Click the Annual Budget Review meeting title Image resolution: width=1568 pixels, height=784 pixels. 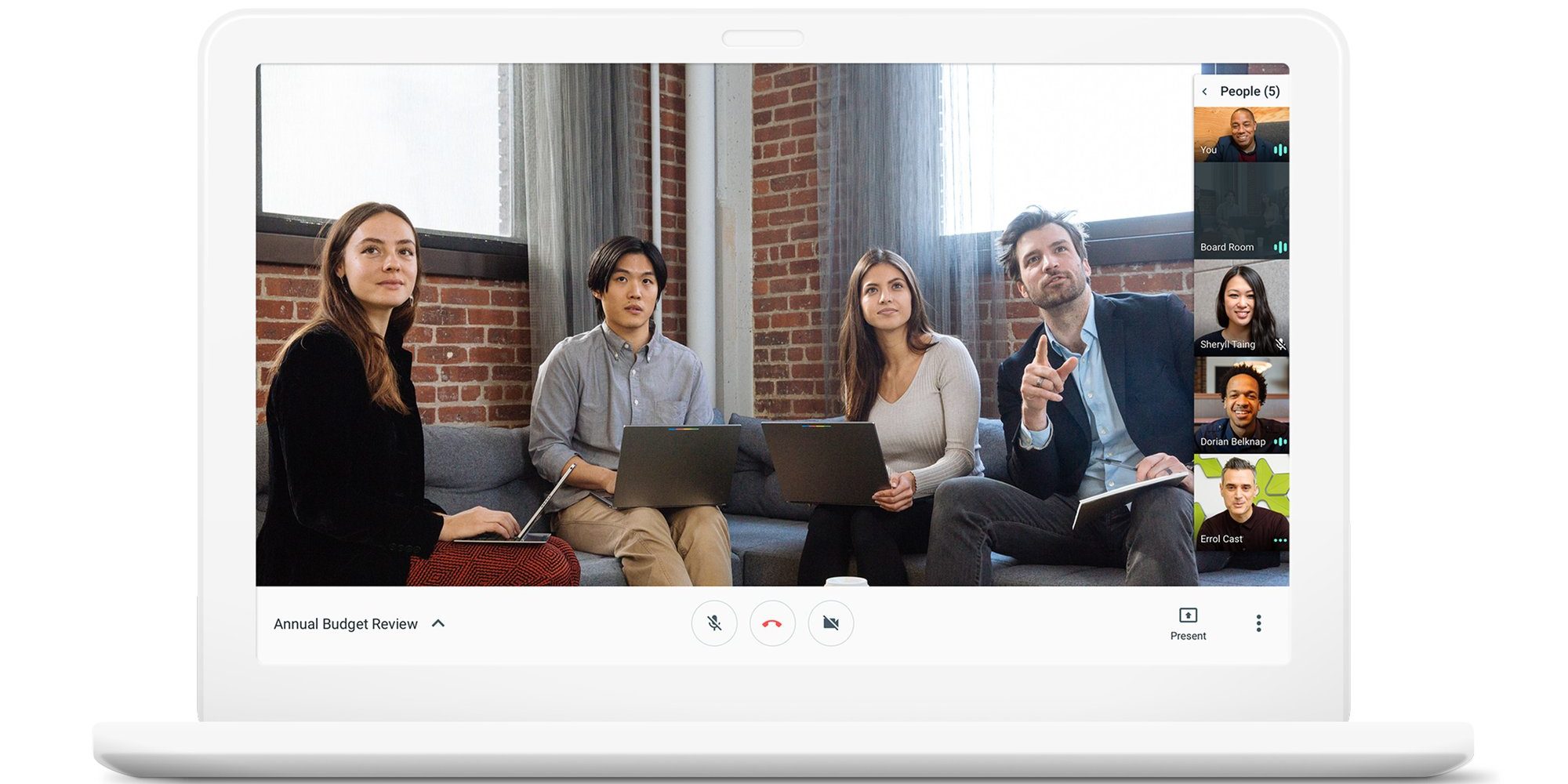tap(345, 624)
